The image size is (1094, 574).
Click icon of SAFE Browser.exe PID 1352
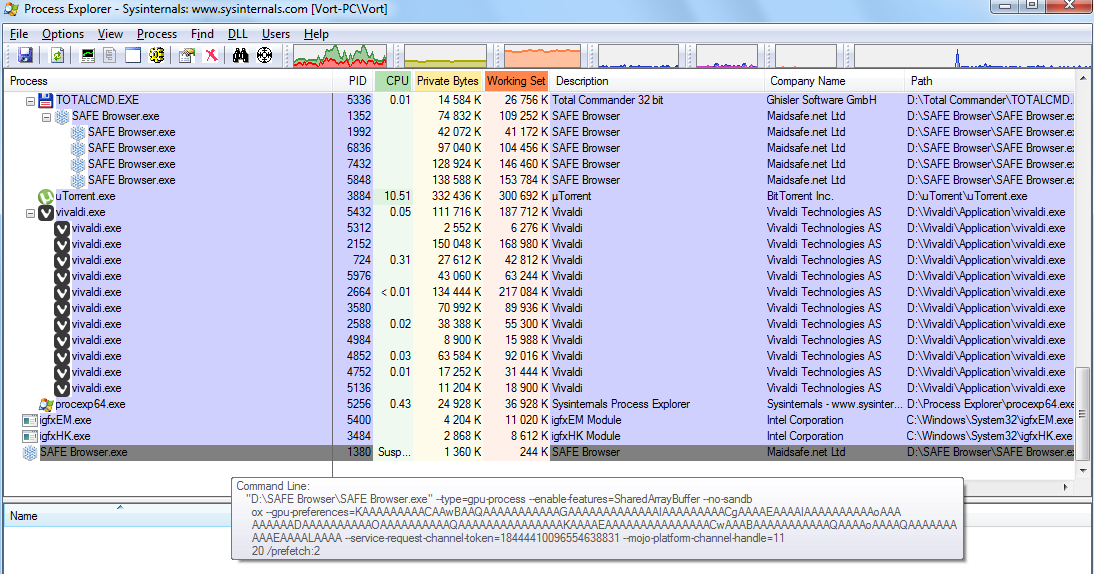point(62,116)
